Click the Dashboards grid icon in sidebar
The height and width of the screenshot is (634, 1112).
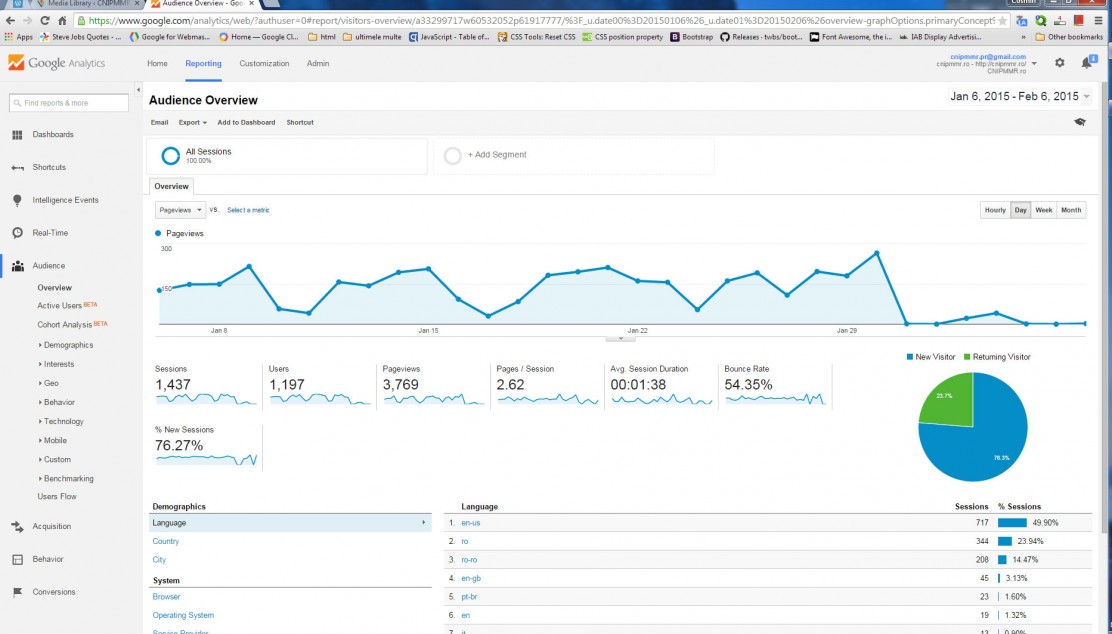point(17,135)
